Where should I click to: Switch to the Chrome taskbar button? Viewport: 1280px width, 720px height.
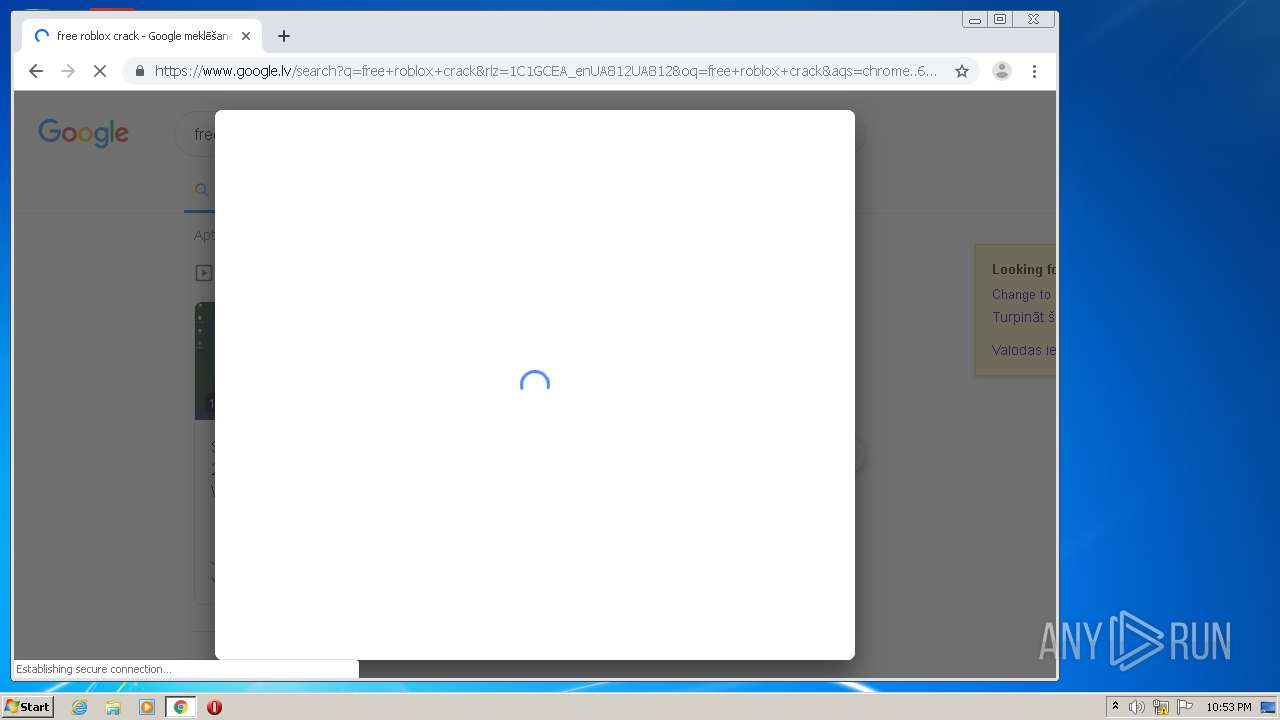180,707
